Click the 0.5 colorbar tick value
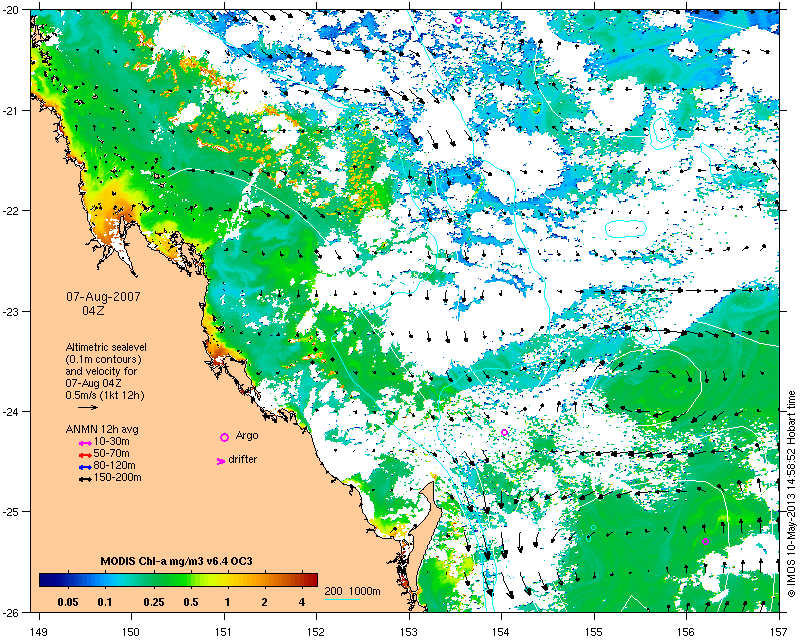 (x=191, y=602)
